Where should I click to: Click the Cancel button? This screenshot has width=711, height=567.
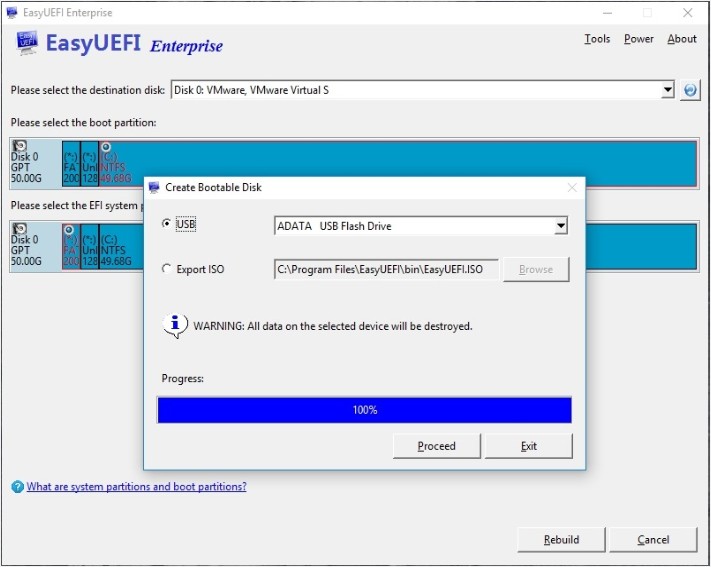tap(653, 540)
